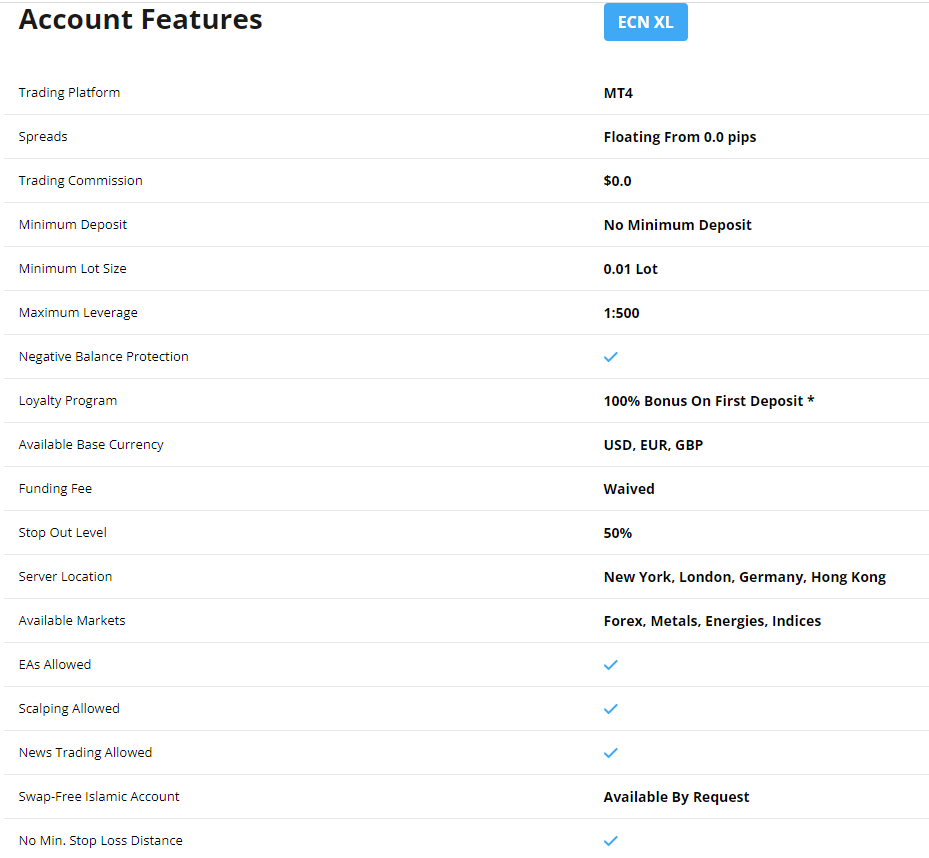
Task: Click the Server Location row label
Action: click(x=65, y=577)
